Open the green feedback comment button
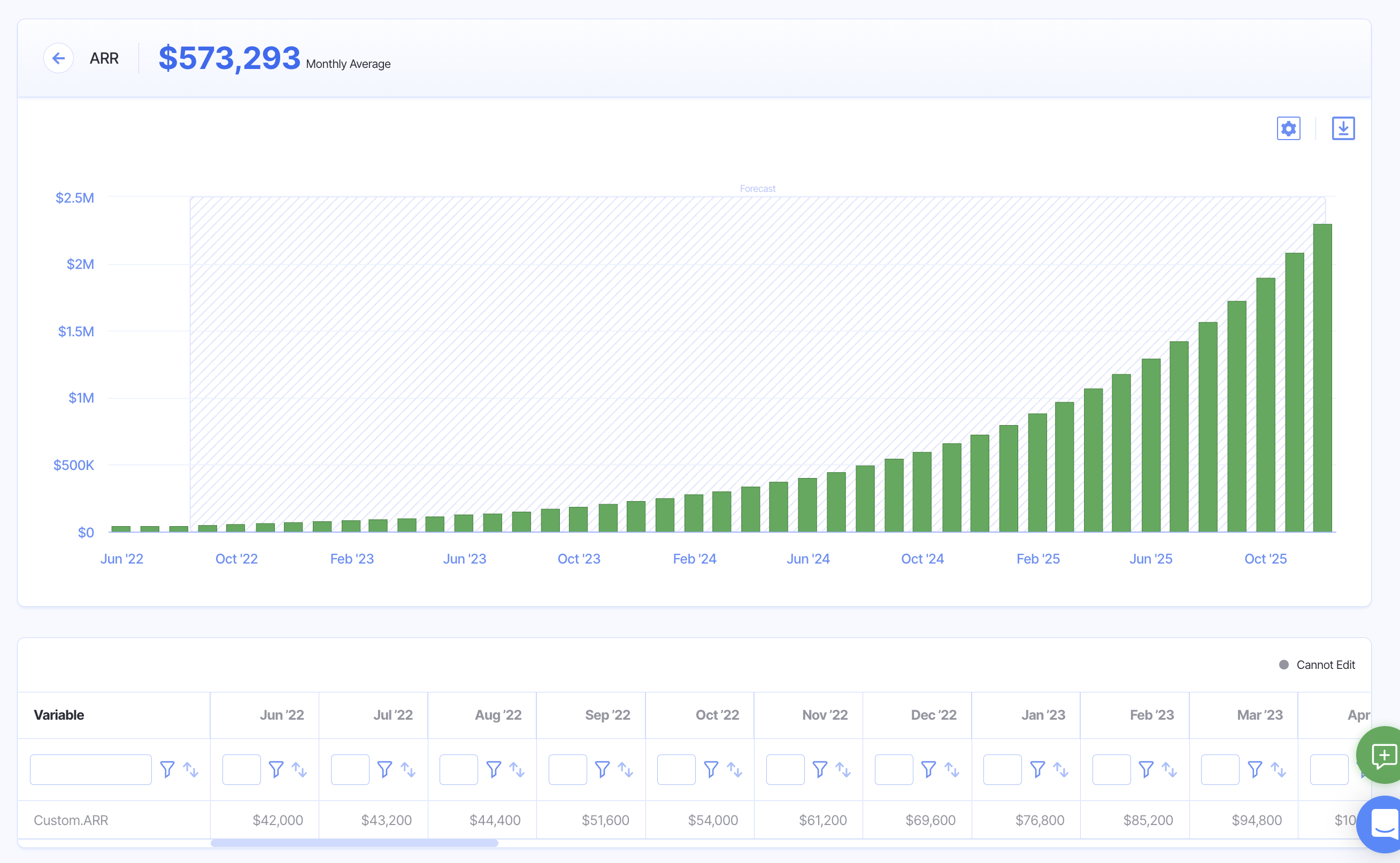This screenshot has width=1400, height=863. [x=1383, y=755]
